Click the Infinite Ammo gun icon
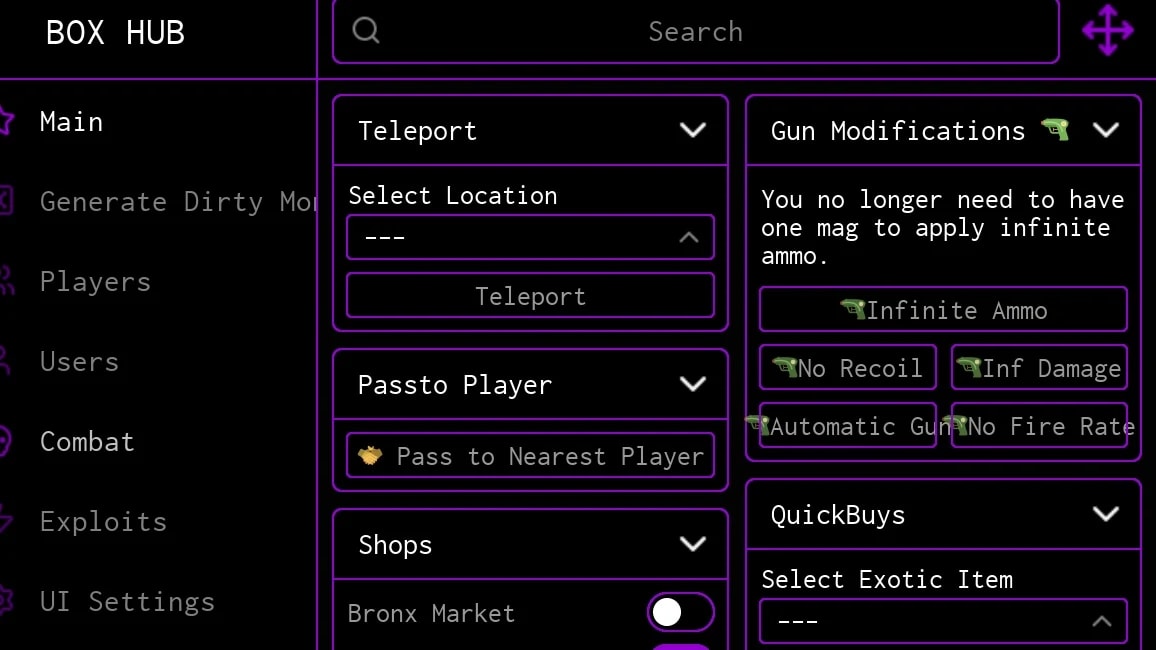 click(853, 309)
